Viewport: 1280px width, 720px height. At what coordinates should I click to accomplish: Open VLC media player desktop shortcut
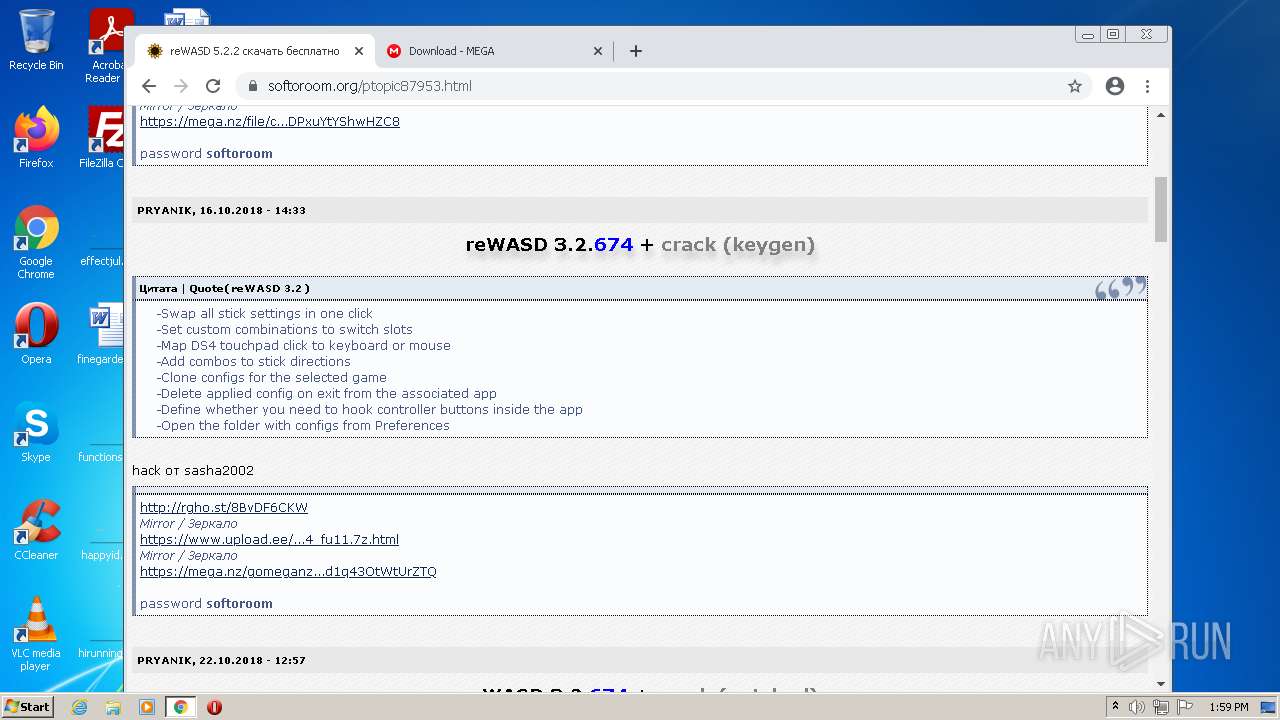(x=36, y=633)
